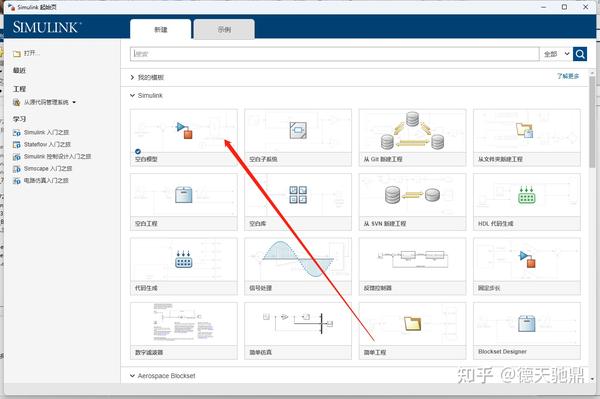Viewport: 600px width, 399px height.
Task: Select the 空白子系统 blank subsystem card
Action: tap(298, 138)
